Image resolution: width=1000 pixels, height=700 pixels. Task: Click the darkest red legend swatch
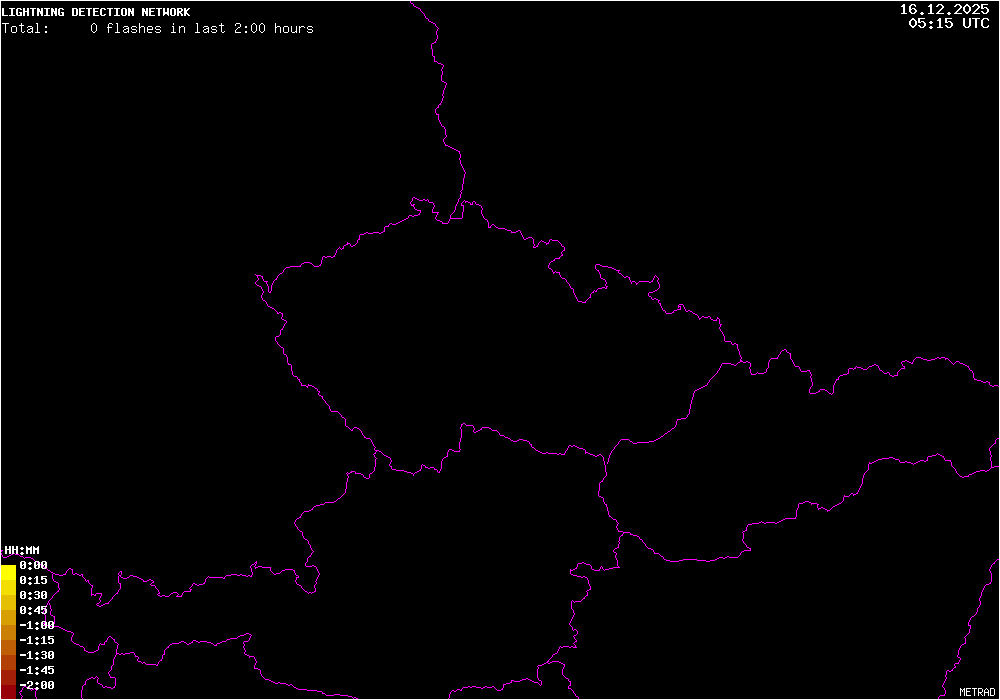(x=8, y=686)
